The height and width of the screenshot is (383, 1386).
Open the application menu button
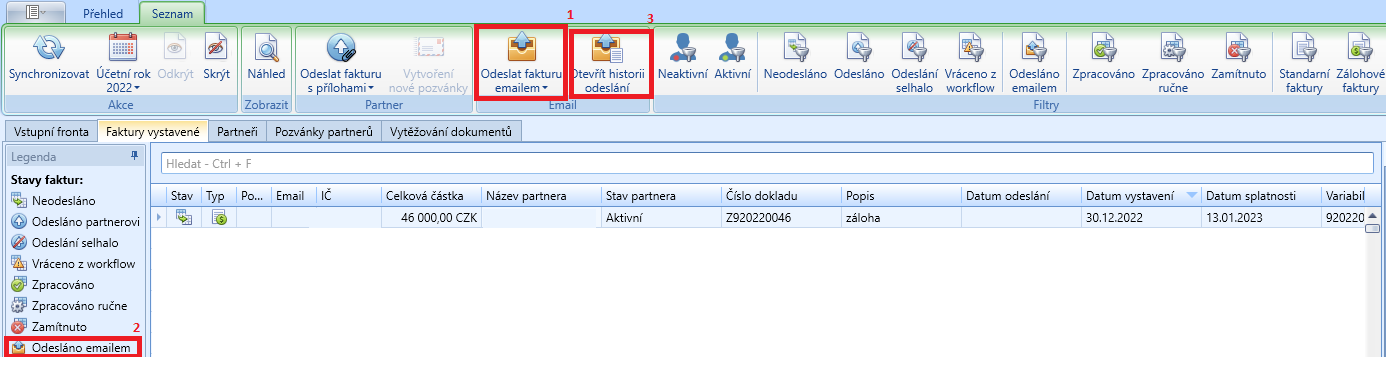pyautogui.click(x=36, y=12)
